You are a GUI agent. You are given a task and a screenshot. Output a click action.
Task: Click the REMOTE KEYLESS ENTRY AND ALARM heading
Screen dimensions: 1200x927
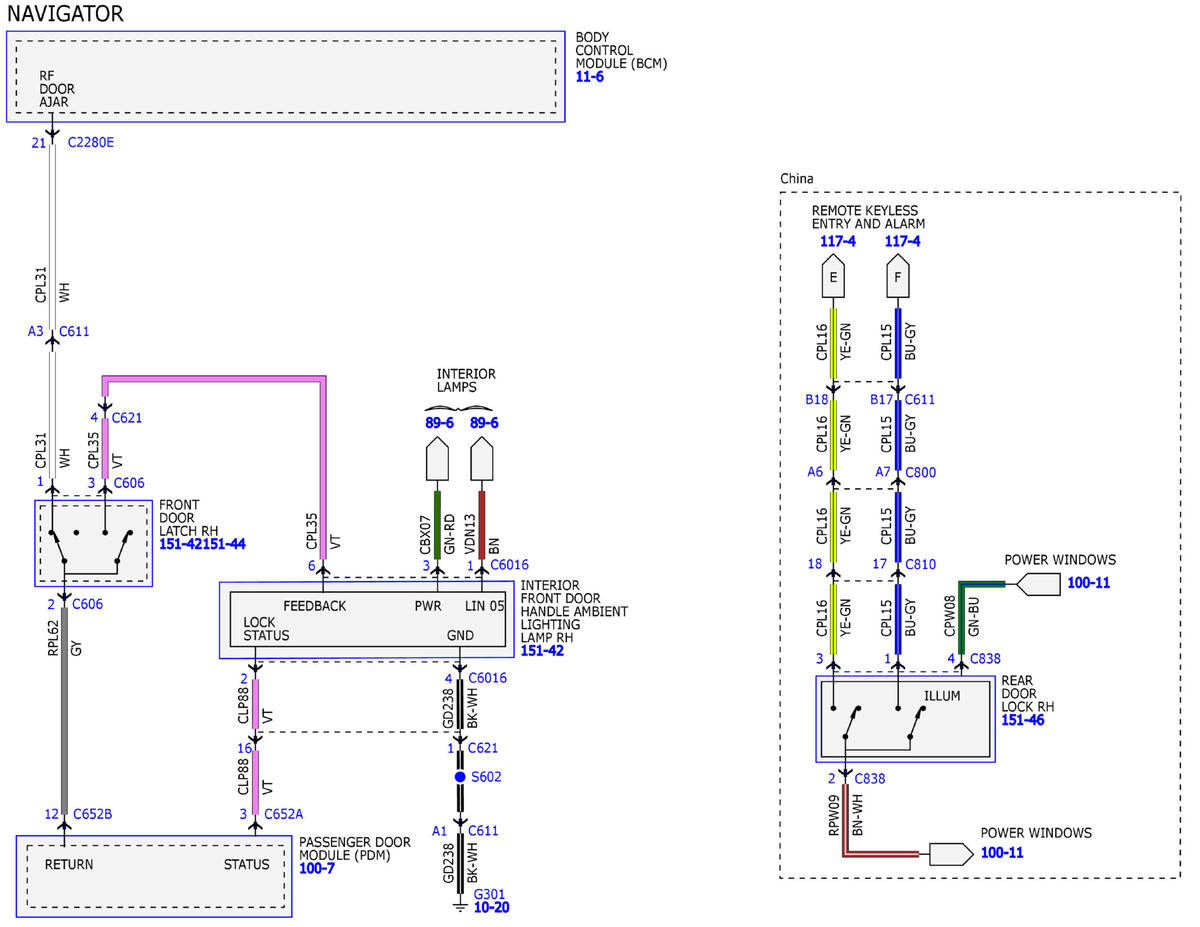pyautogui.click(x=868, y=217)
